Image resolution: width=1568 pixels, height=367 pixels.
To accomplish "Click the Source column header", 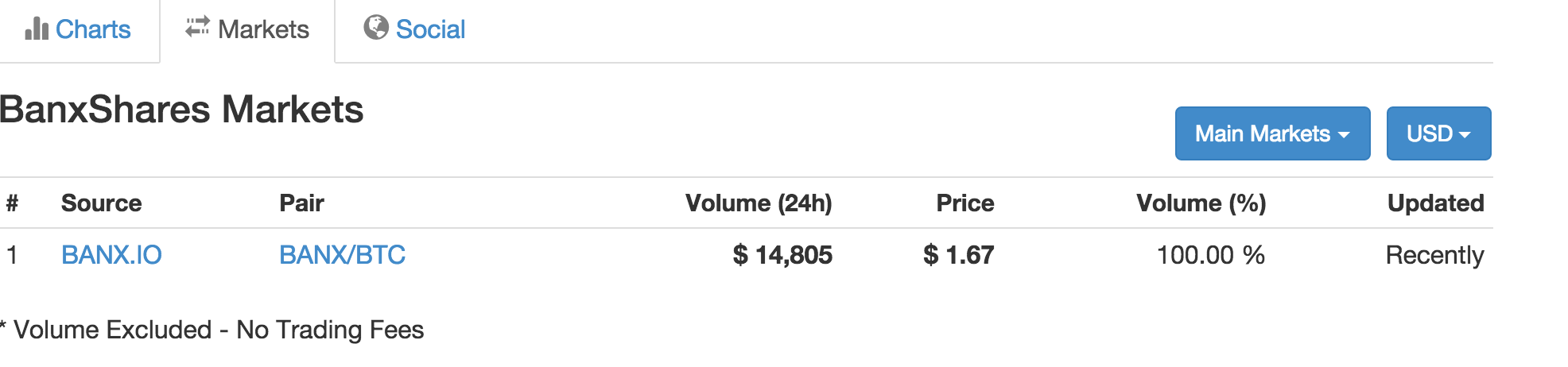I will (101, 203).
